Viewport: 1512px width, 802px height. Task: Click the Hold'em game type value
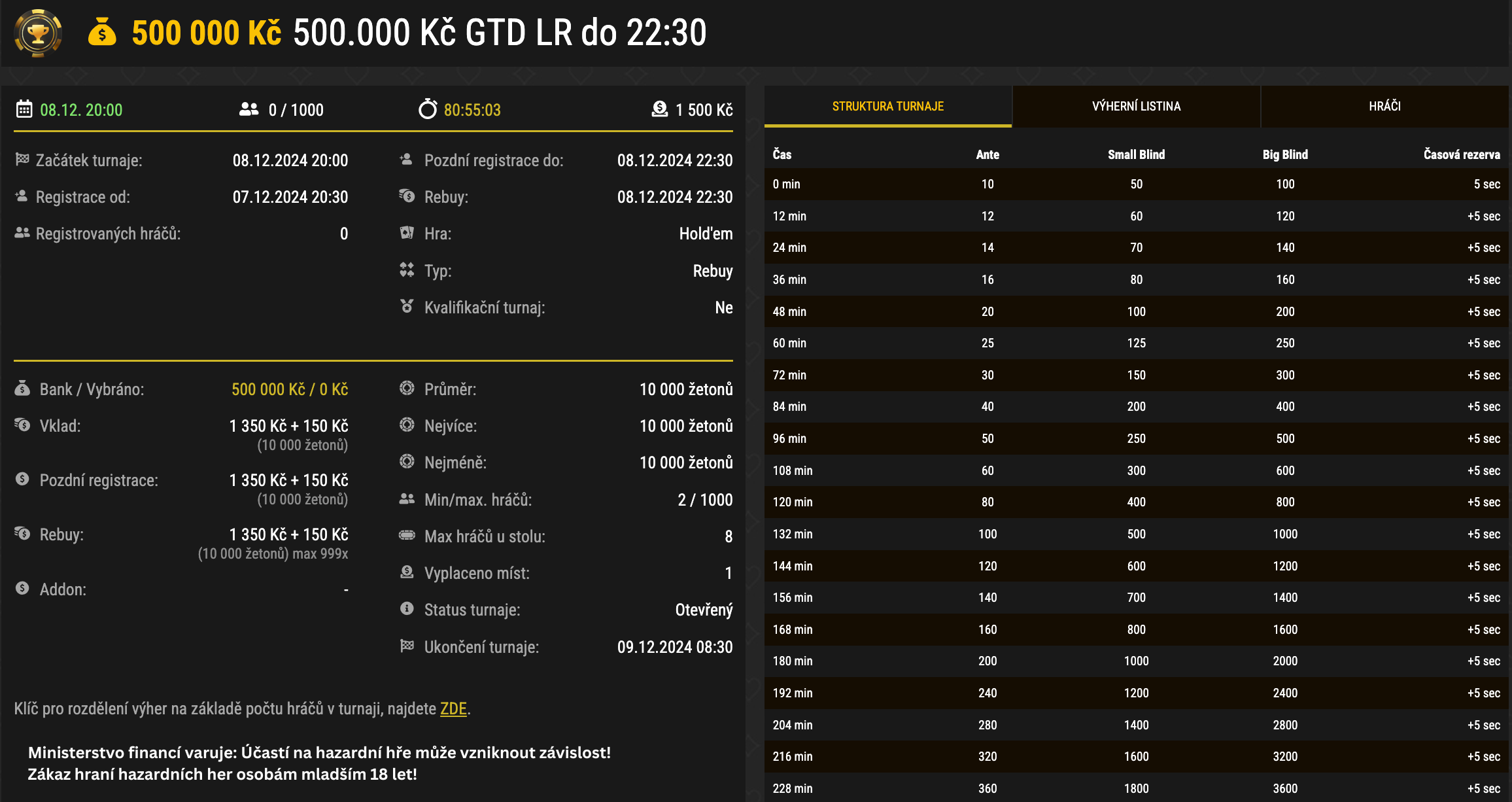point(706,234)
